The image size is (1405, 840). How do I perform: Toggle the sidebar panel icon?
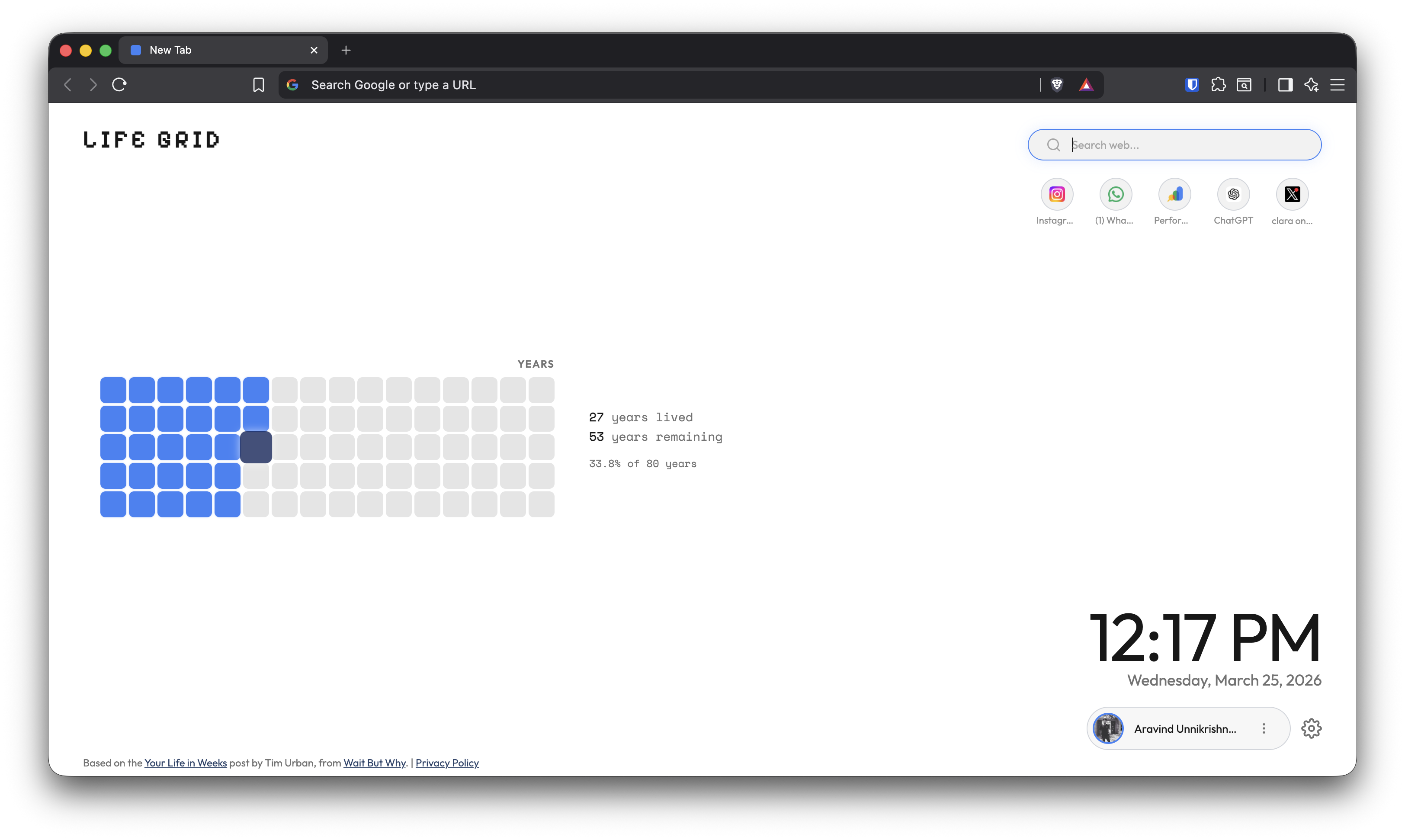pyautogui.click(x=1285, y=84)
